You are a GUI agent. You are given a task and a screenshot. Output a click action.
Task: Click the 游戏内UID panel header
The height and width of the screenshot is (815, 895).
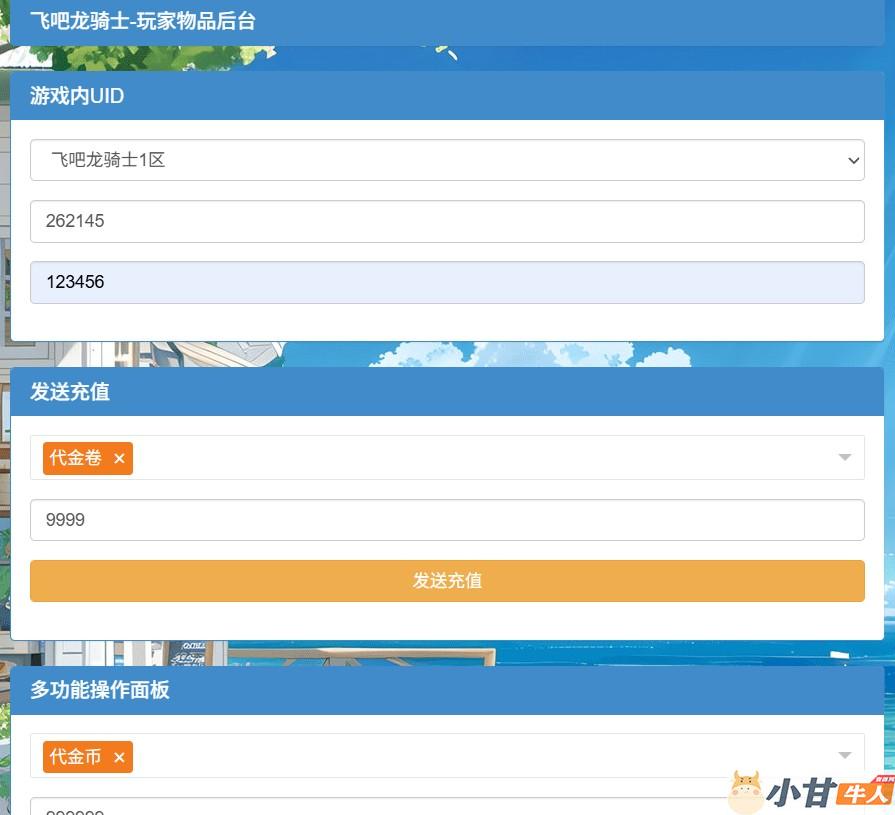click(447, 96)
